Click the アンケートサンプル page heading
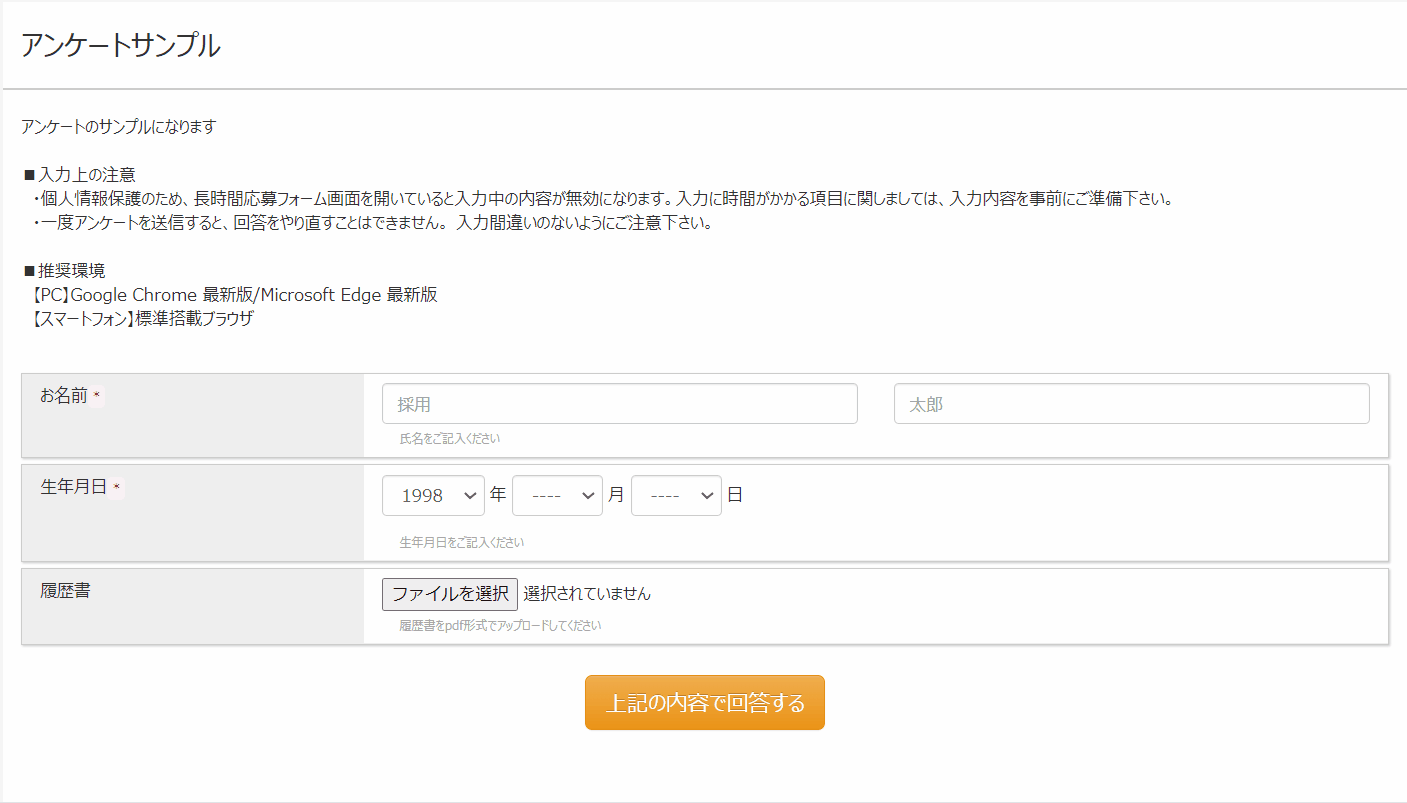 tap(120, 46)
